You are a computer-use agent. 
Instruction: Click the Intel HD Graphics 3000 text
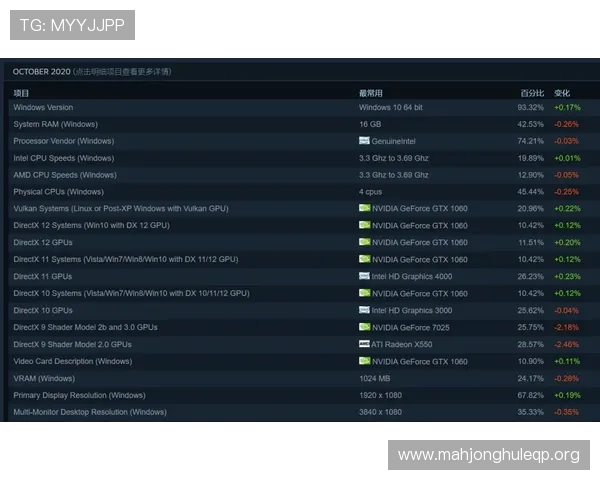(412, 310)
